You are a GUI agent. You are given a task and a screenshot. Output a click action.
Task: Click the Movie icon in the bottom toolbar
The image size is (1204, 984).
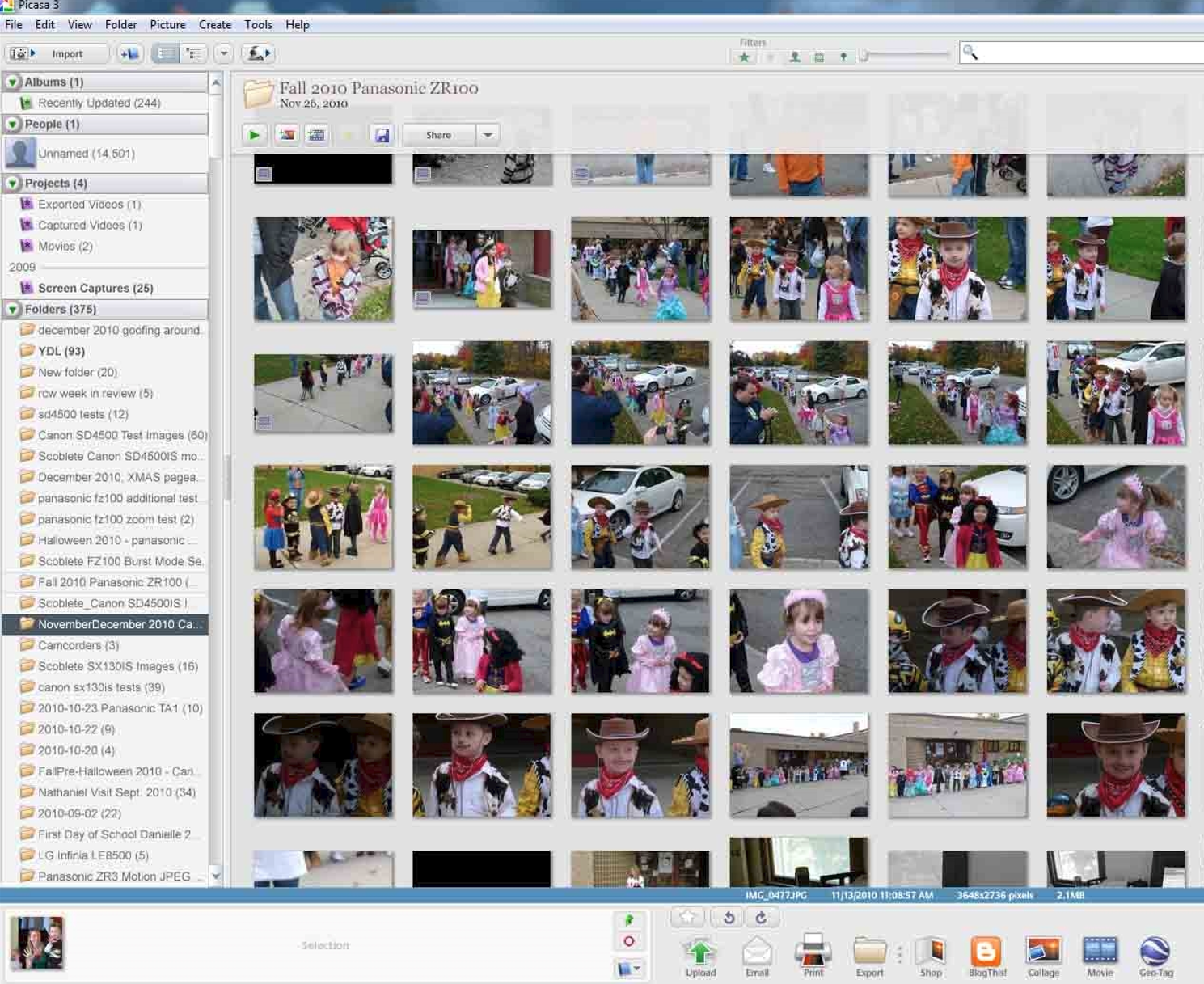click(x=1100, y=954)
